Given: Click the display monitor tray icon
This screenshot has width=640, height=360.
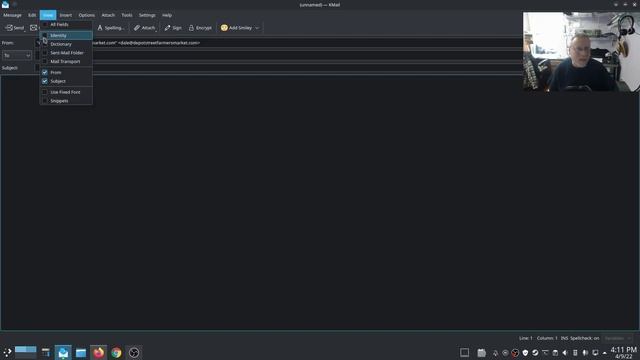Looking at the screenshot, I should 595,353.
